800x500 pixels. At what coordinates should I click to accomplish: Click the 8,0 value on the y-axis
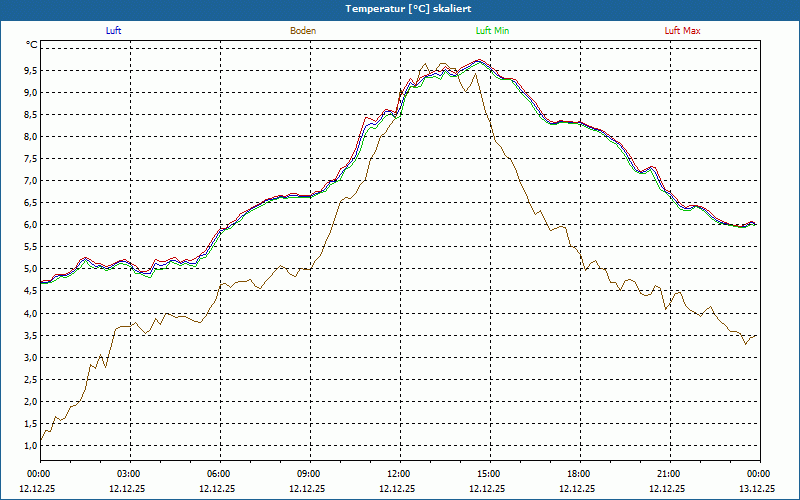click(x=31, y=137)
